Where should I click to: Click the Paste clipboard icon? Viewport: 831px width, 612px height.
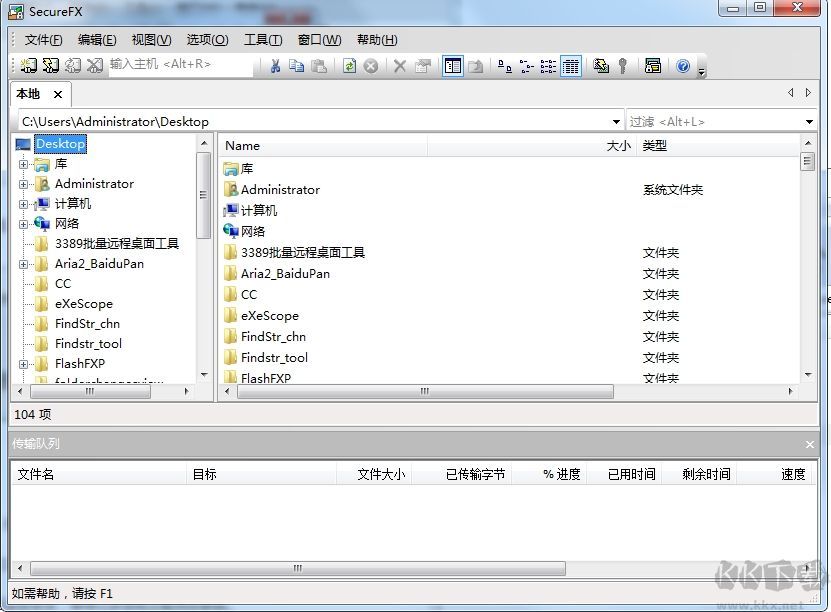pyautogui.click(x=319, y=66)
